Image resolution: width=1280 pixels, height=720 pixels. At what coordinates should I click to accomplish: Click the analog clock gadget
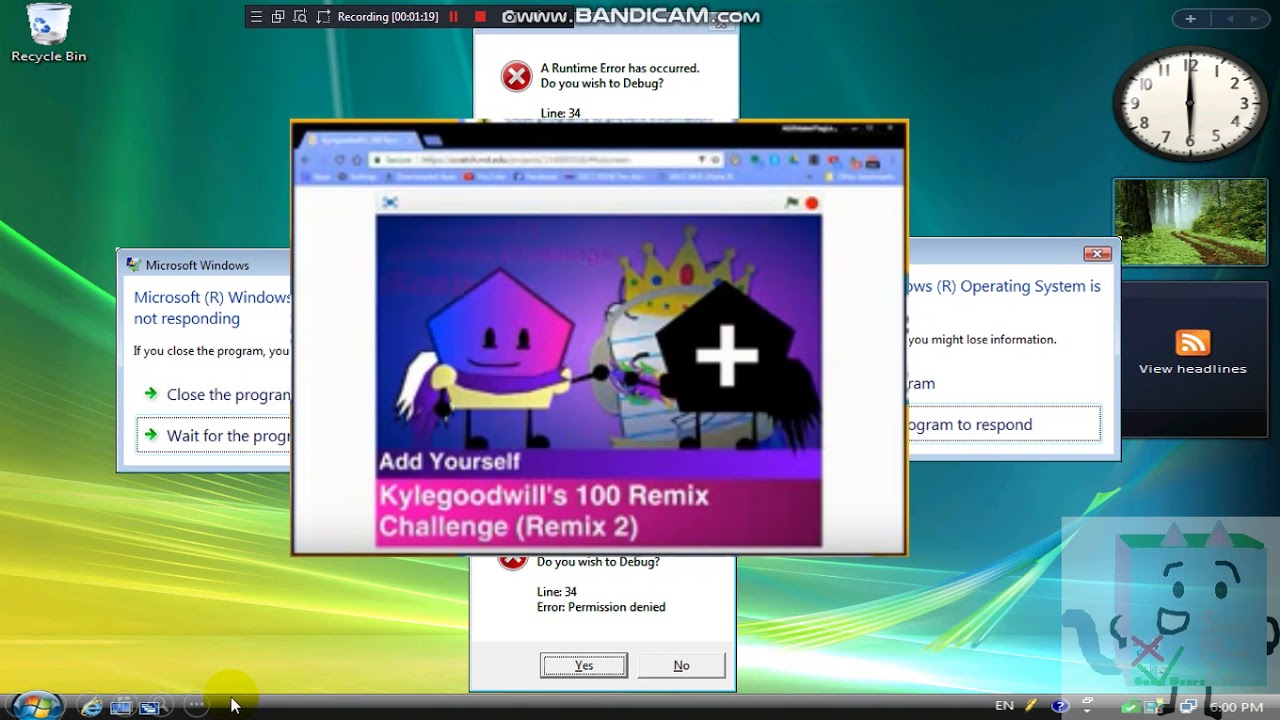1190,103
